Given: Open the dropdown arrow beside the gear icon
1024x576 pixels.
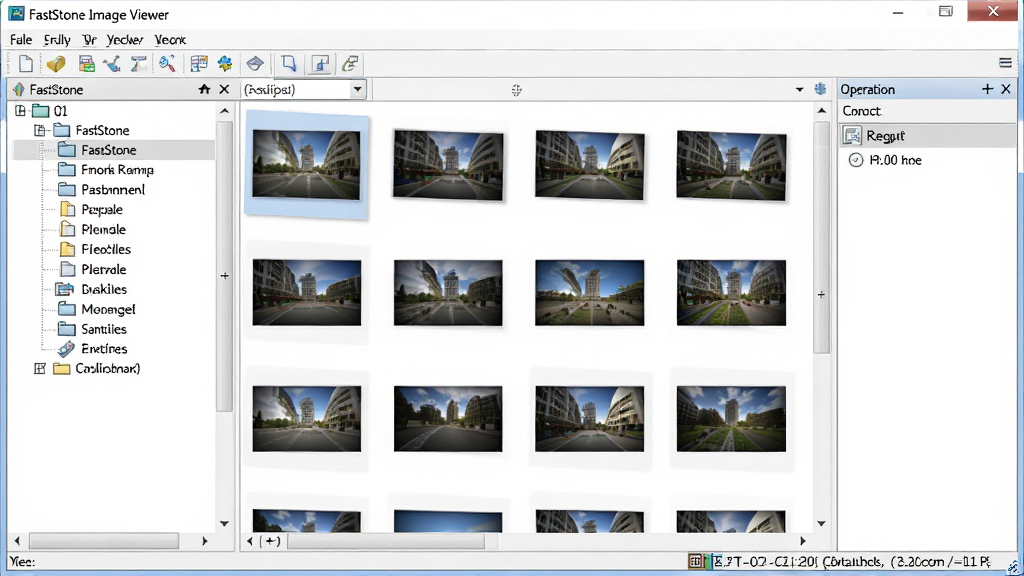Looking at the screenshot, I should [799, 89].
